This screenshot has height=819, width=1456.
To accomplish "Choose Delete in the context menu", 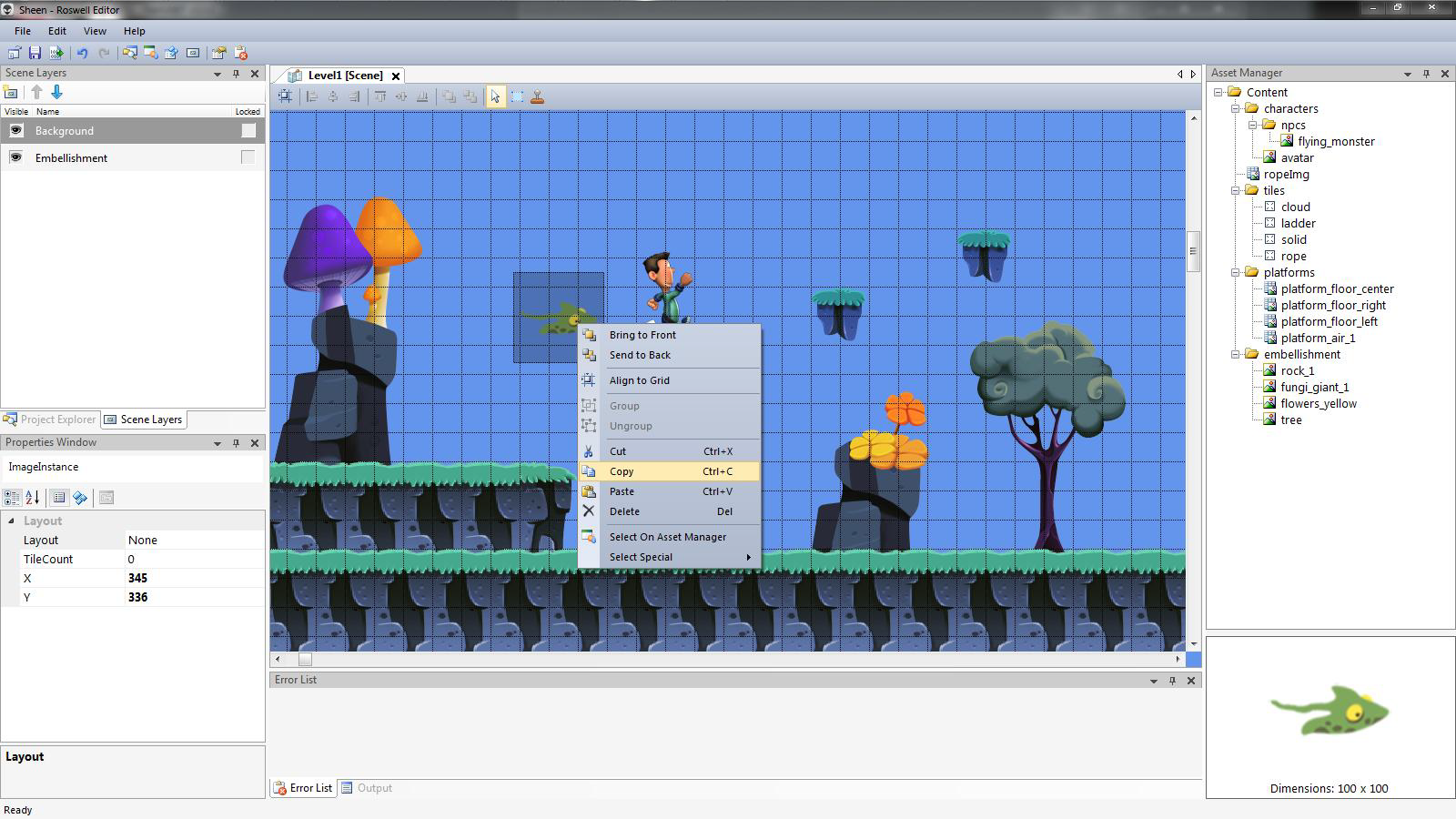I will (669, 511).
